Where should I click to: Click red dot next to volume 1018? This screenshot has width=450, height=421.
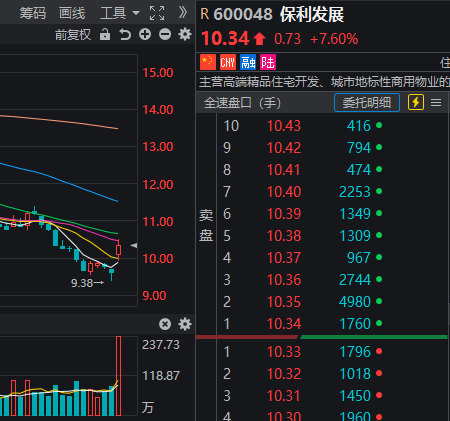click(379, 373)
